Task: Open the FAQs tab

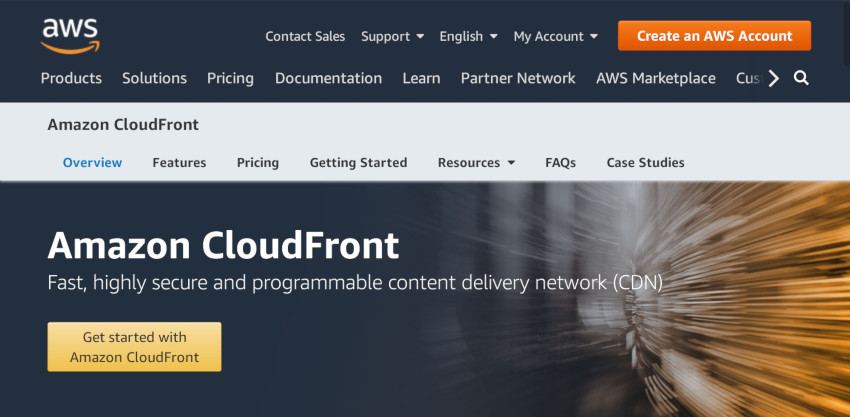Action: [561, 163]
